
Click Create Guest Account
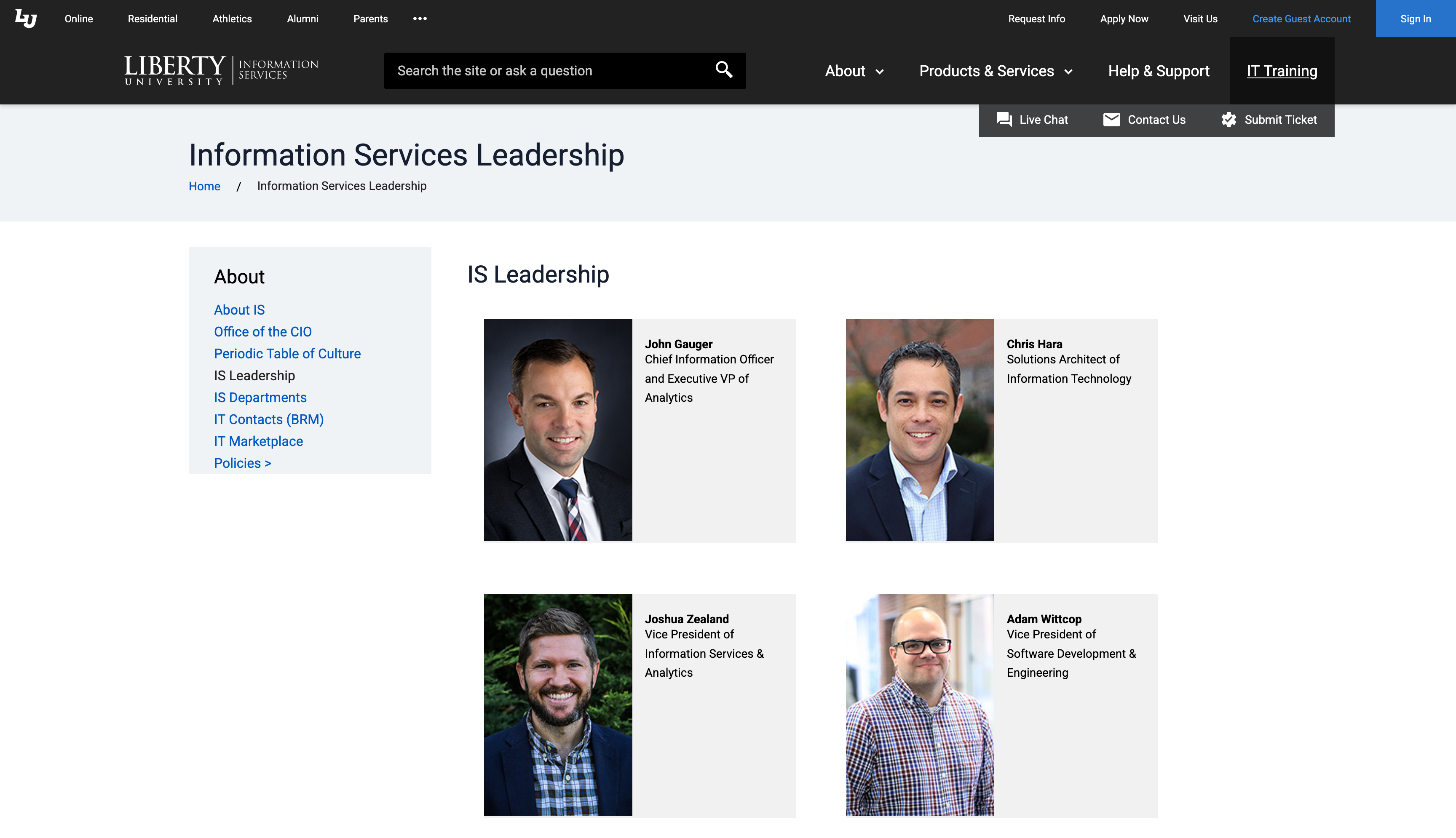1301,19
